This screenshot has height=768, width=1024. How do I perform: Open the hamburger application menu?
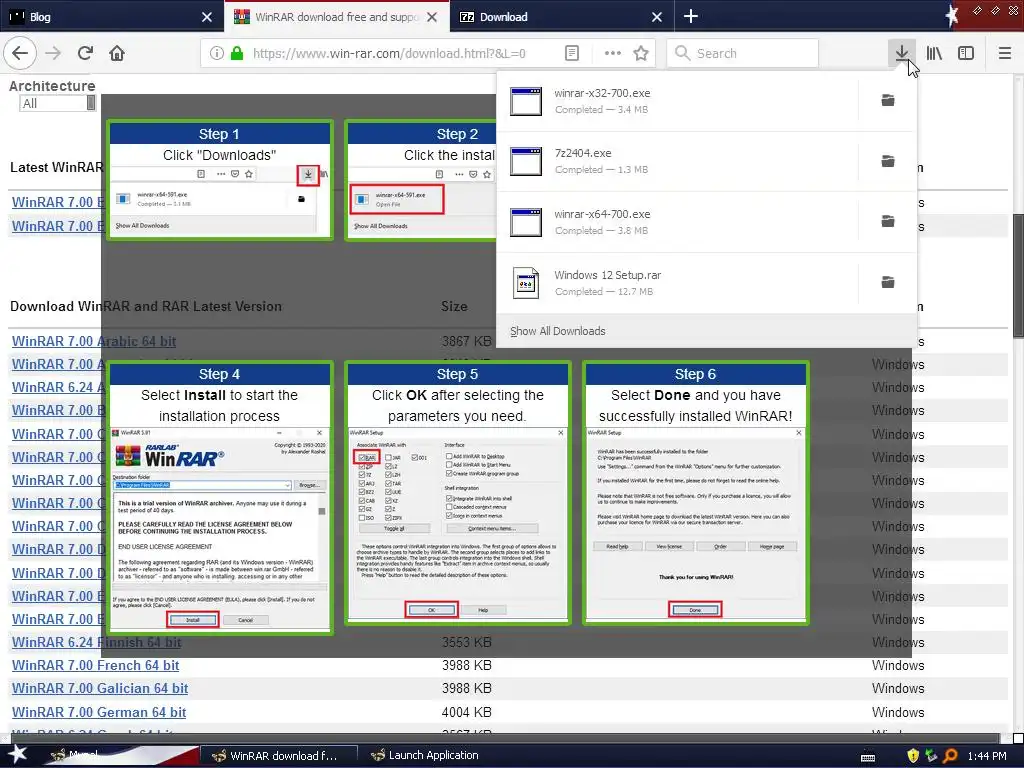click(x=1005, y=54)
